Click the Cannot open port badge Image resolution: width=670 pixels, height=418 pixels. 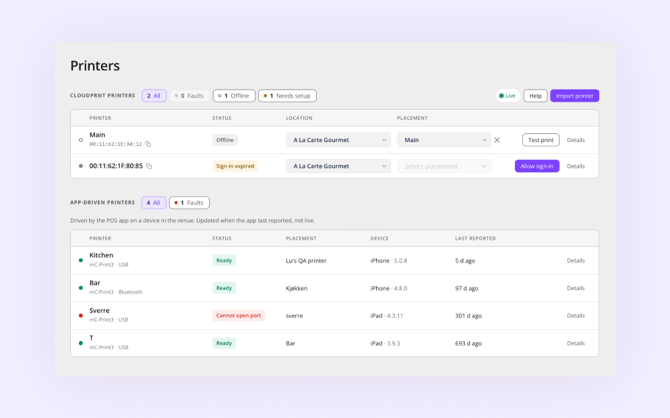tap(238, 315)
